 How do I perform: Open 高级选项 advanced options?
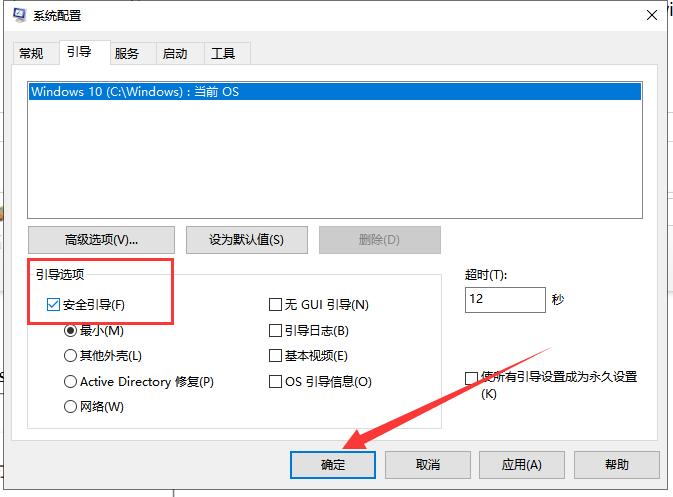[x=101, y=240]
